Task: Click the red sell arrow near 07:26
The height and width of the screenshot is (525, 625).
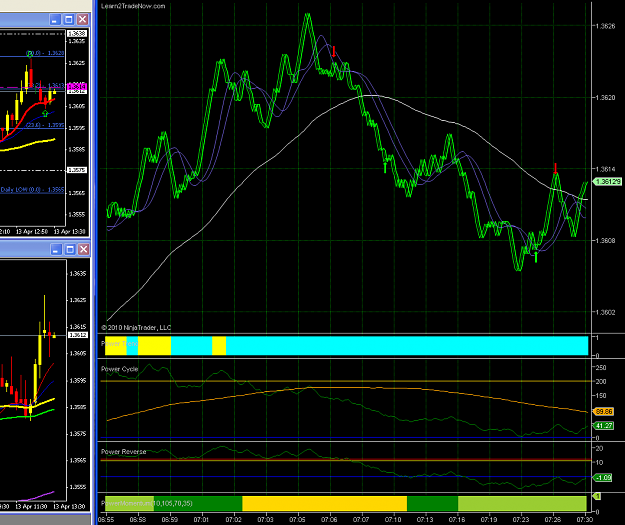Action: tap(556, 168)
